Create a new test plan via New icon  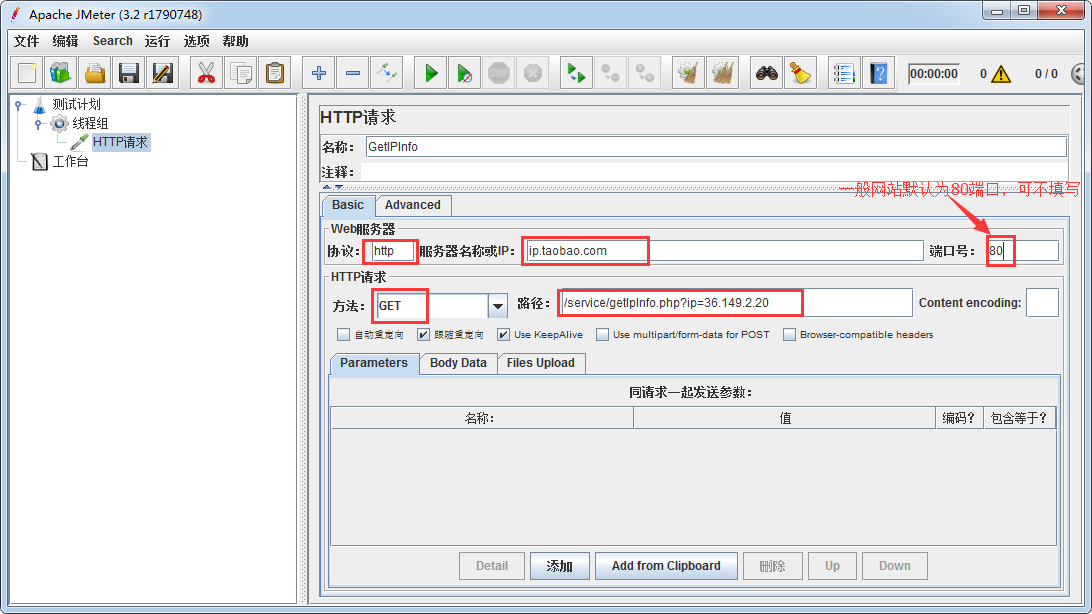click(x=27, y=73)
